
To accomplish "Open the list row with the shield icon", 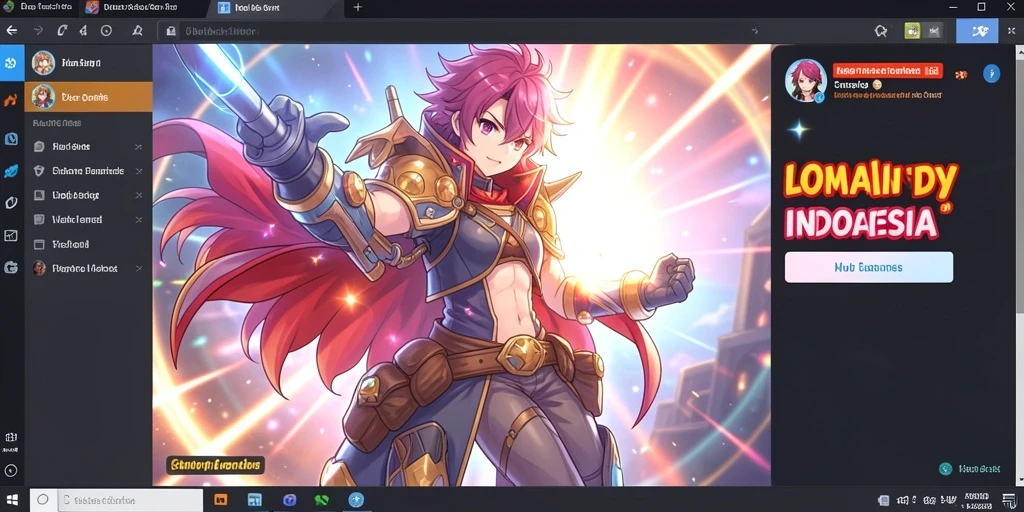I will (x=88, y=171).
